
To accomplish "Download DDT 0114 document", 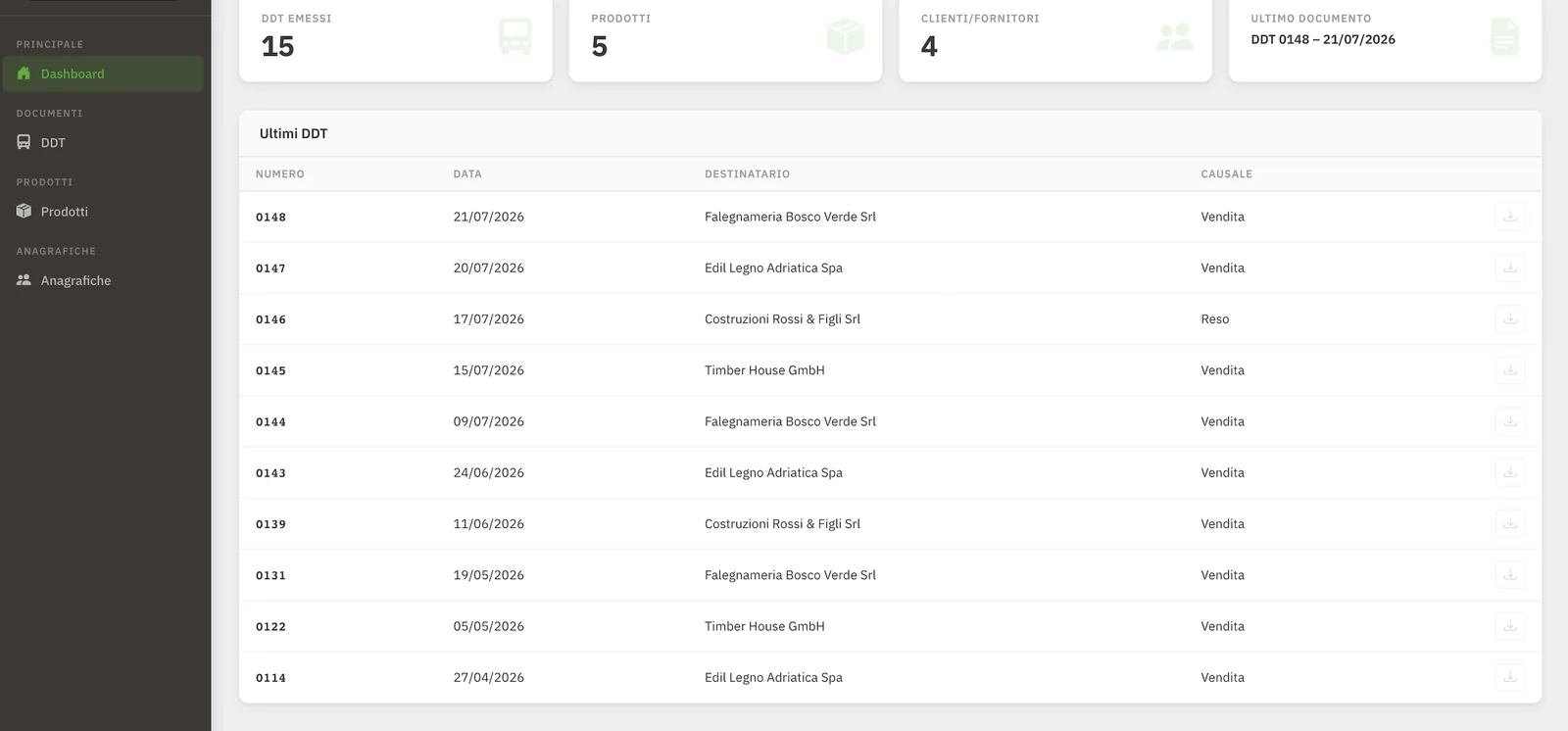I will (x=1510, y=677).
